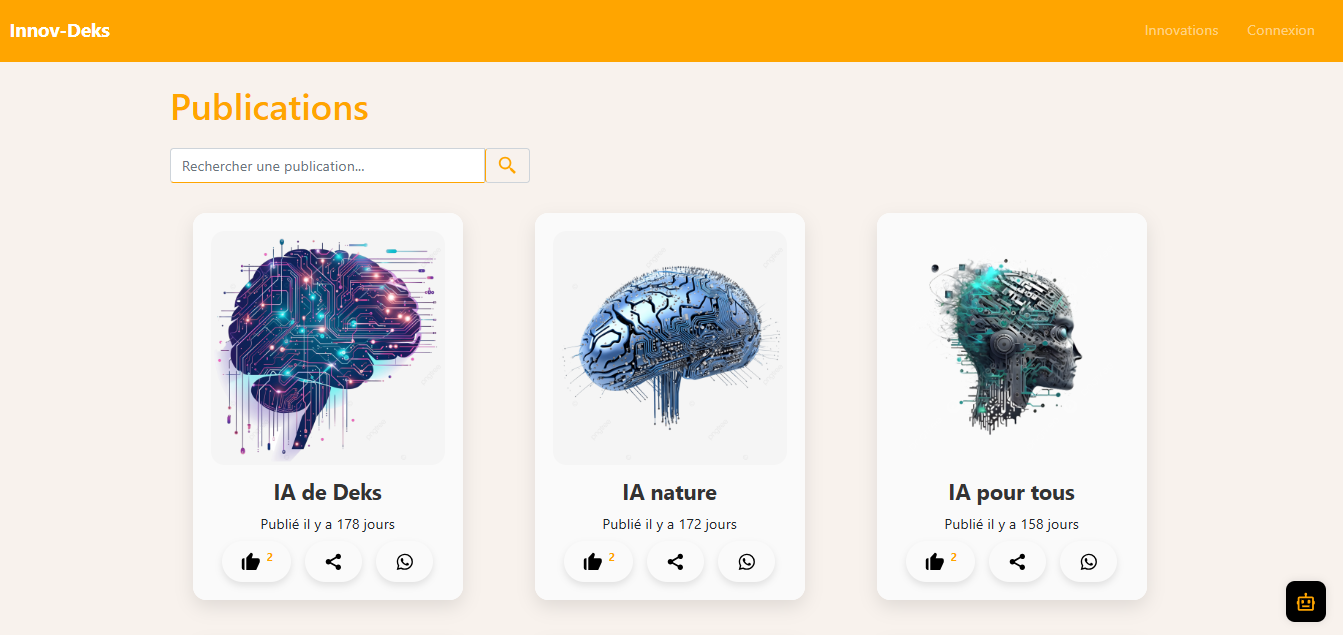Open the IA de Deks brain thumbnail
1343x635 pixels.
pyautogui.click(x=328, y=348)
